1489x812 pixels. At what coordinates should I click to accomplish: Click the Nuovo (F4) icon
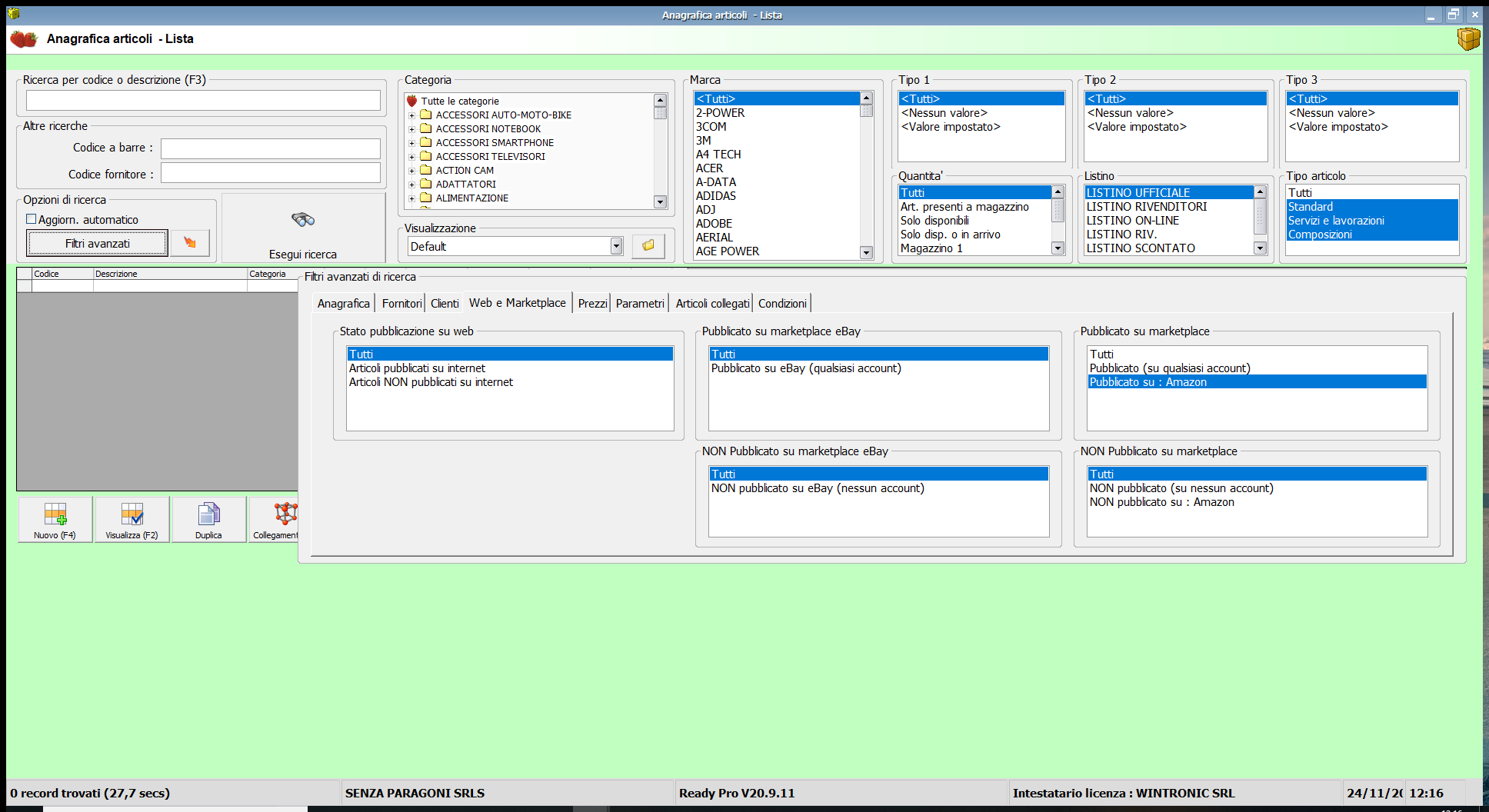point(55,514)
